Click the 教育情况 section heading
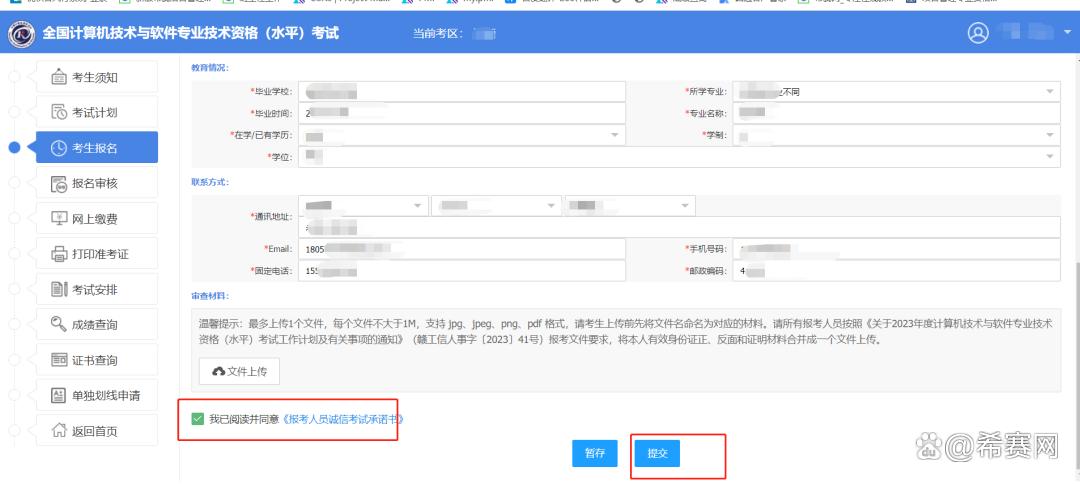Screen dimensions: 1080x484 [x=209, y=67]
